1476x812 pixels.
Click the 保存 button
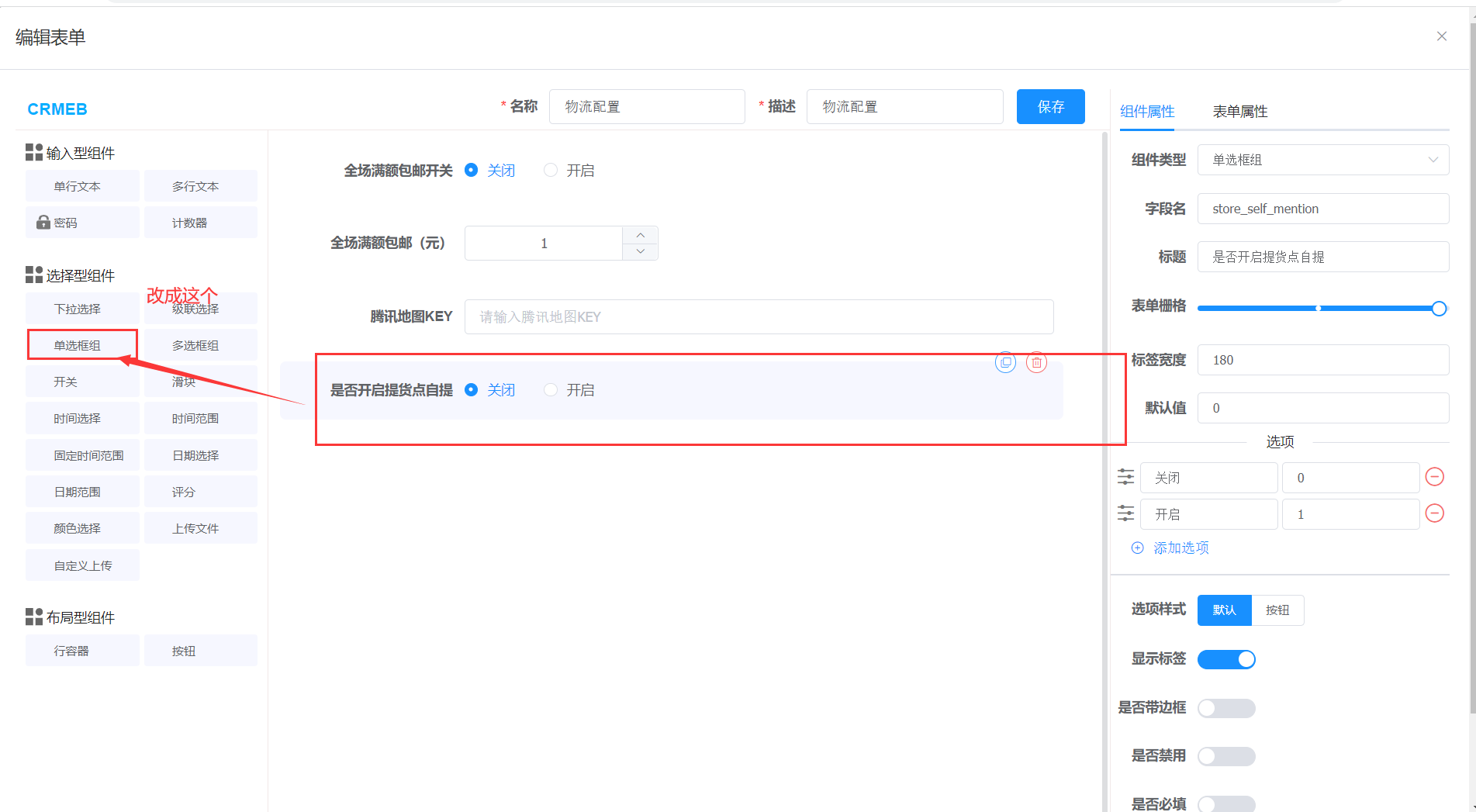coord(1051,106)
